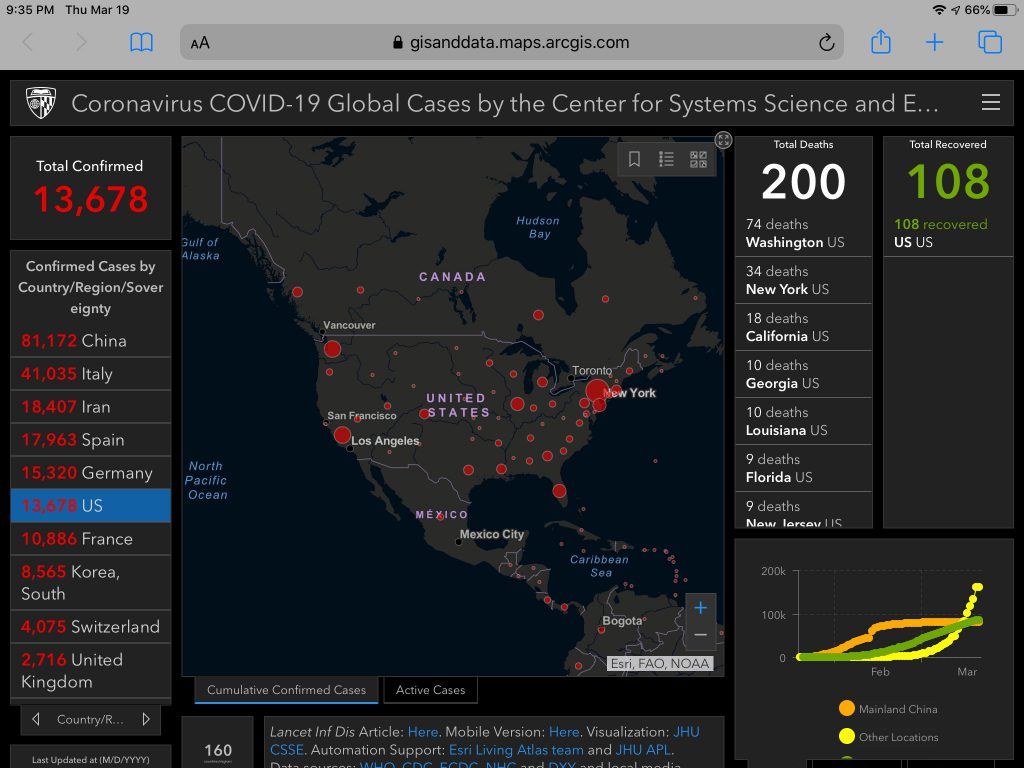Reload the page in Safari
Screen dimensions: 1024x768
pyautogui.click(x=826, y=42)
